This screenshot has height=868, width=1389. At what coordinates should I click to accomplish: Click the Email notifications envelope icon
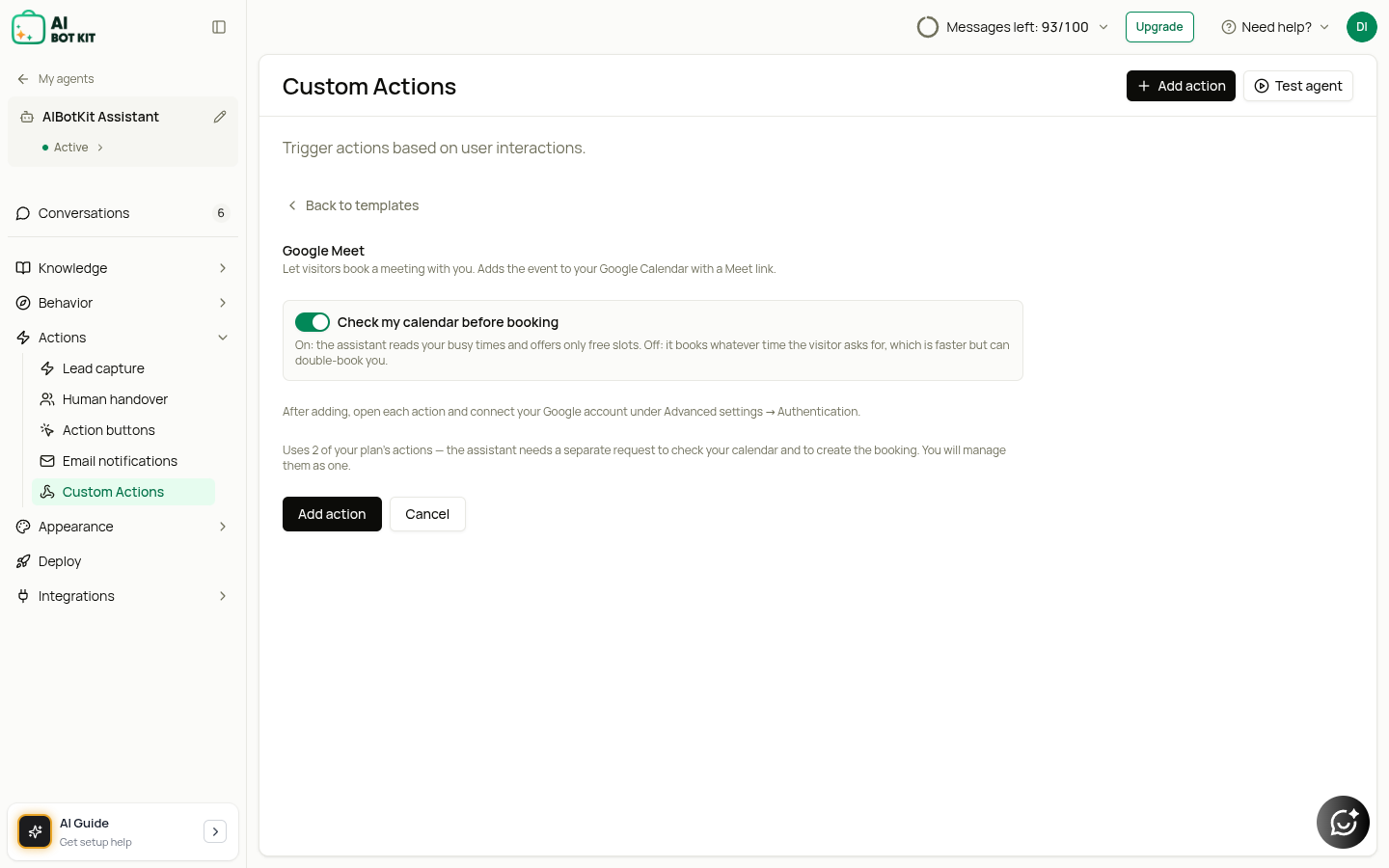click(47, 461)
